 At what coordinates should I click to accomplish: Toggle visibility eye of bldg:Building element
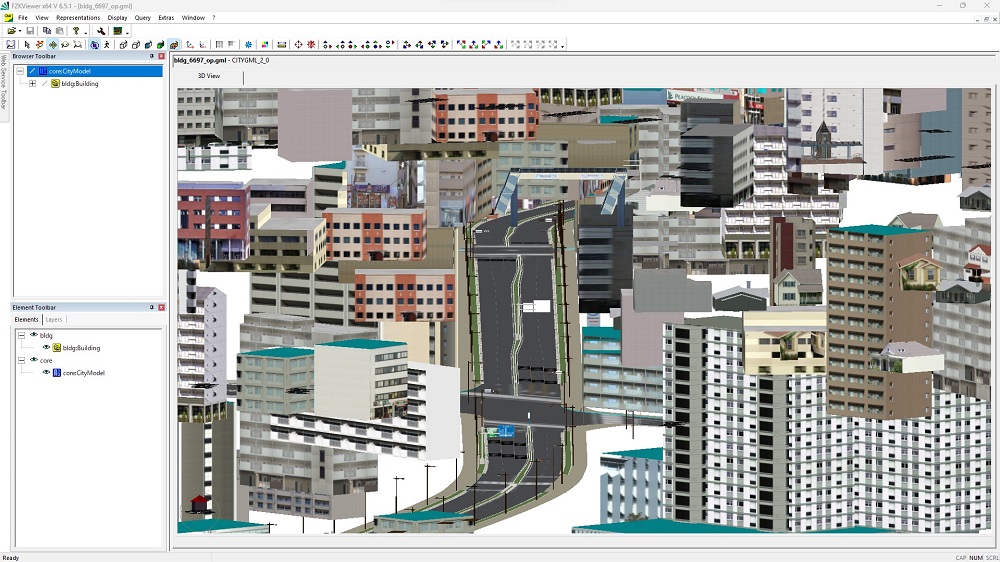point(46,347)
